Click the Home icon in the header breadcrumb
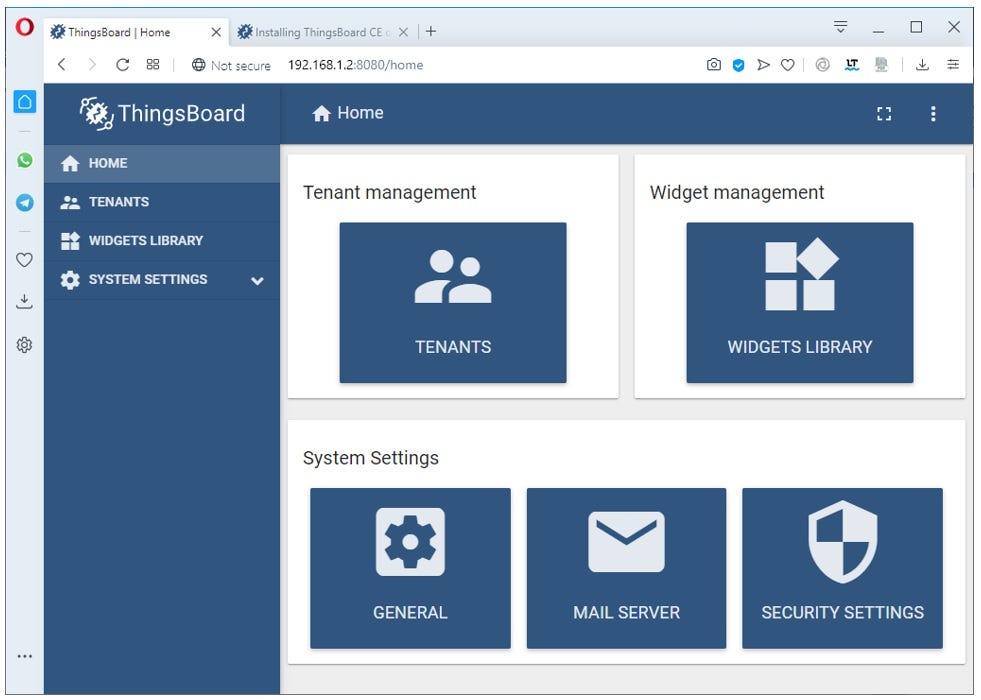 pyautogui.click(x=322, y=113)
